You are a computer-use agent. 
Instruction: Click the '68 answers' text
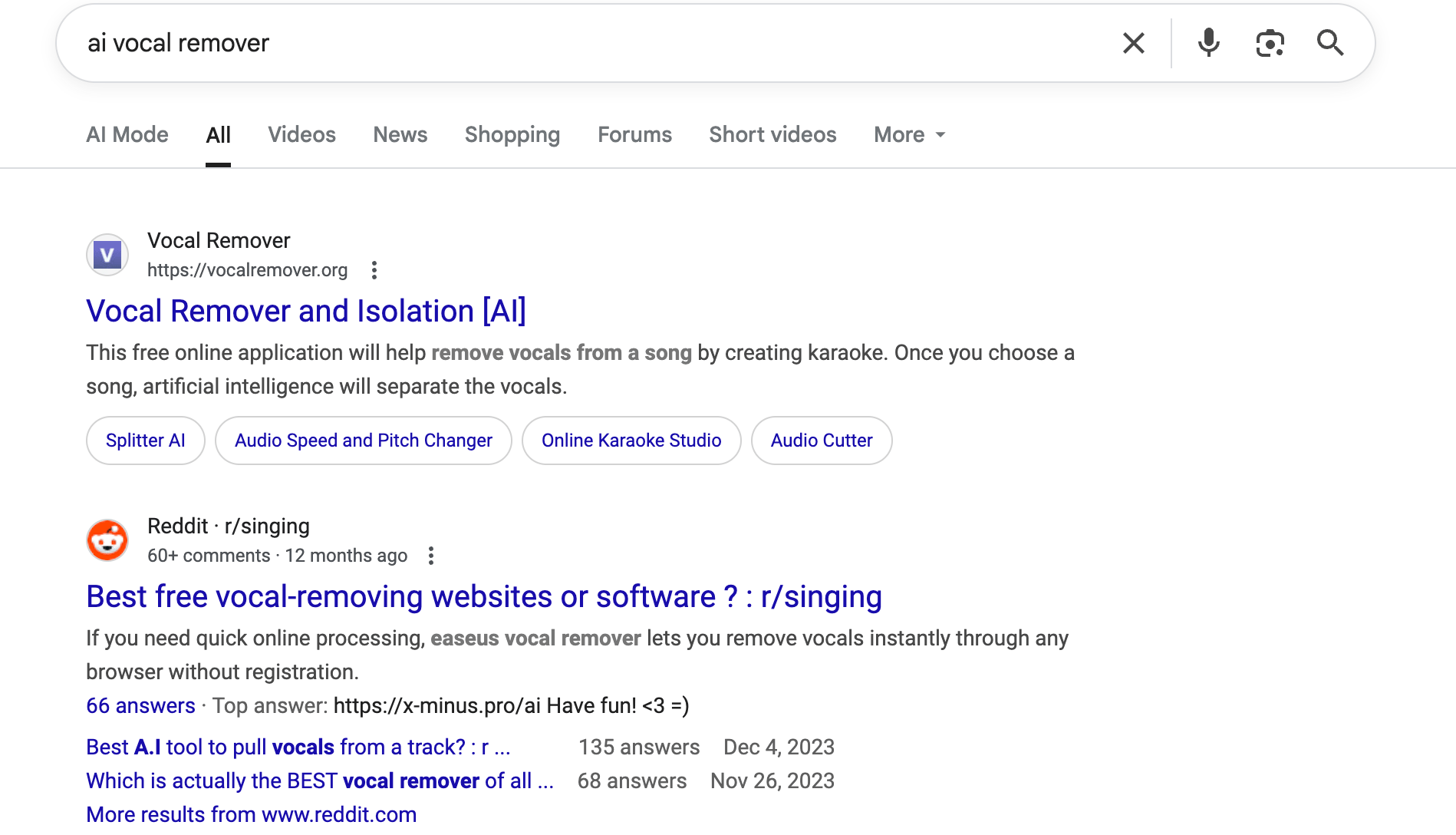632,781
